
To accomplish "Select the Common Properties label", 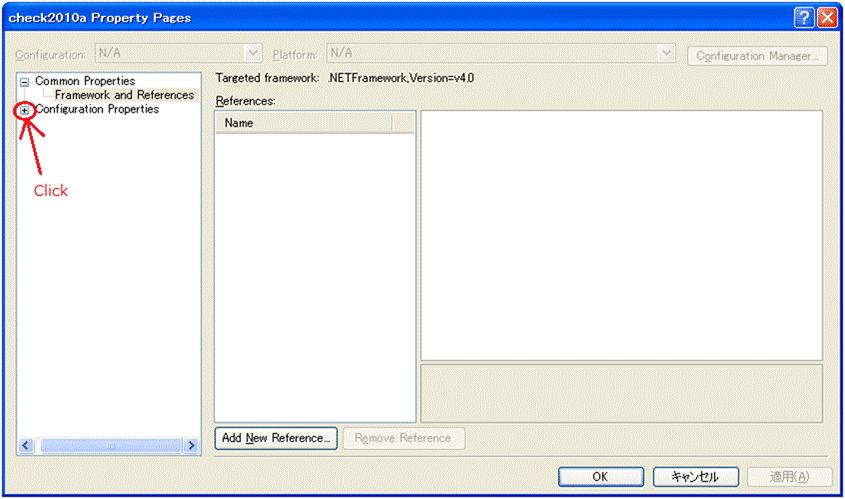I will click(x=85, y=81).
